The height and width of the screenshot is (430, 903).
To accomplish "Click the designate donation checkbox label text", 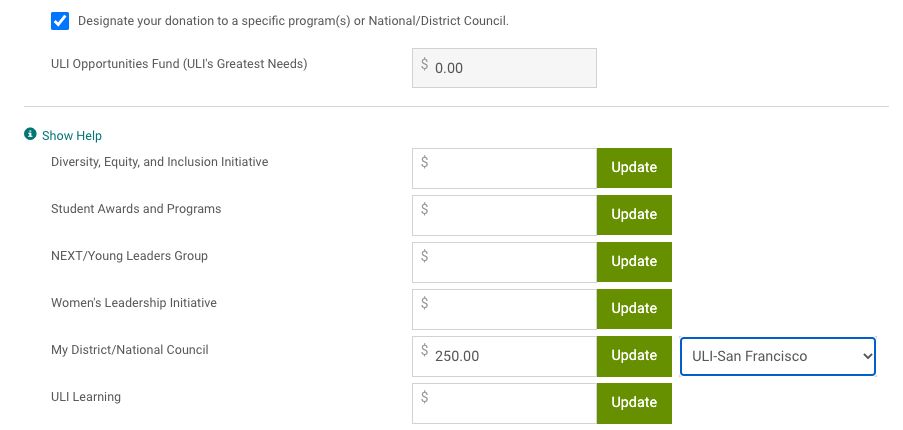I will click(293, 21).
